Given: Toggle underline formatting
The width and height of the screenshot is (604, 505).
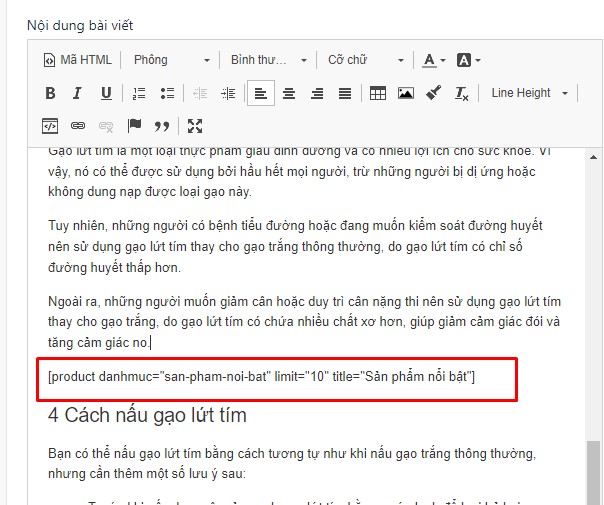Looking at the screenshot, I should pyautogui.click(x=106, y=93).
